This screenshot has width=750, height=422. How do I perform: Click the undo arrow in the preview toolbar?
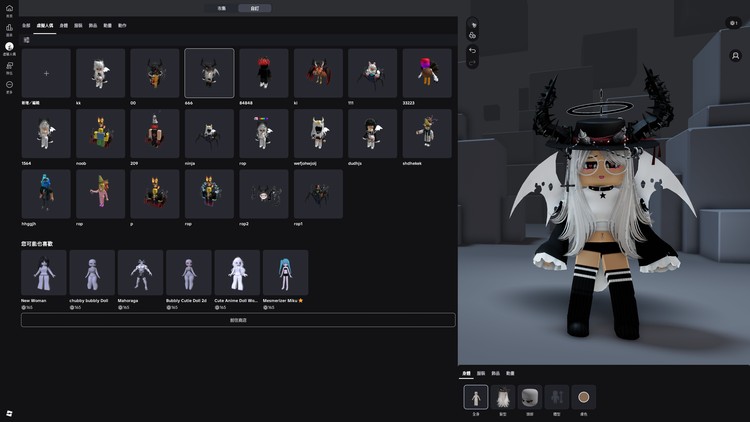(x=473, y=50)
